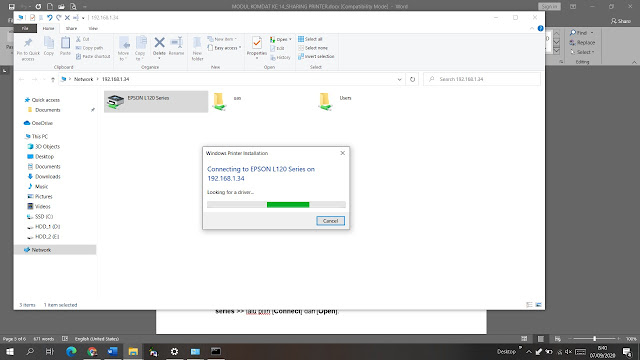Viewport: 640px width, 360px height.
Task: Open the shared folder next to the printer
Action: tap(219, 101)
